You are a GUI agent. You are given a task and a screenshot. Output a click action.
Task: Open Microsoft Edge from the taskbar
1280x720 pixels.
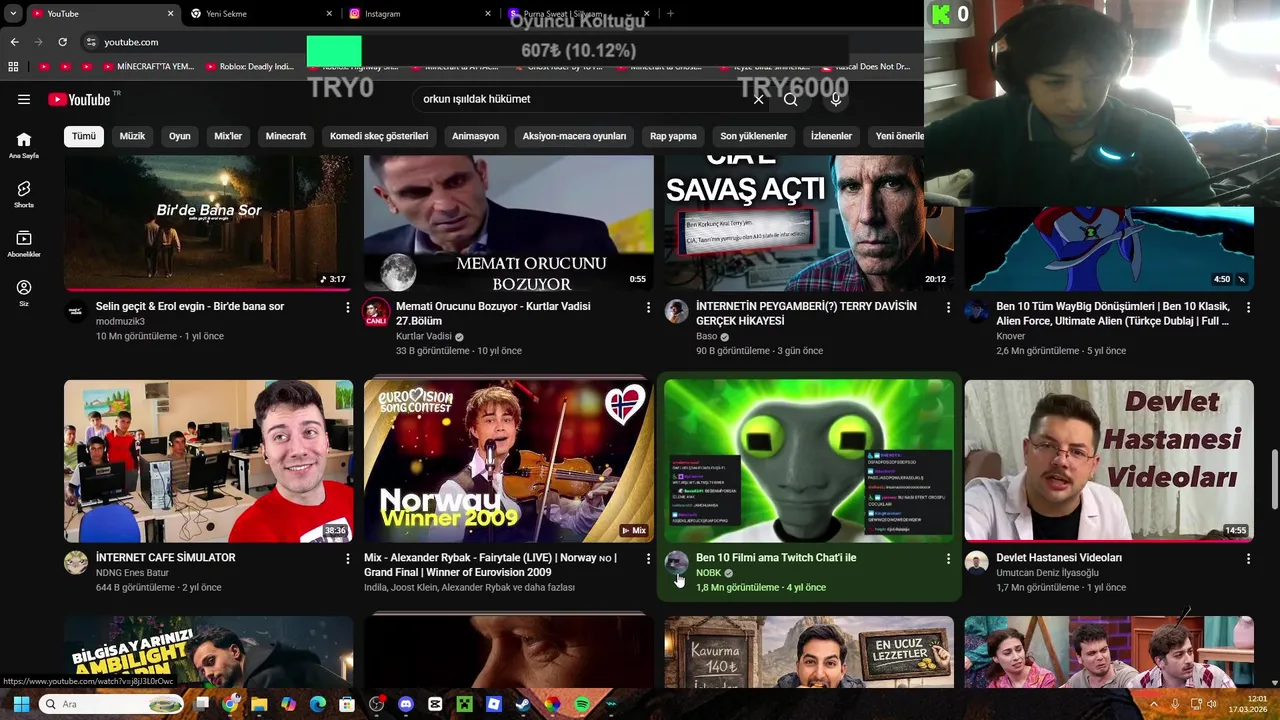(318, 704)
